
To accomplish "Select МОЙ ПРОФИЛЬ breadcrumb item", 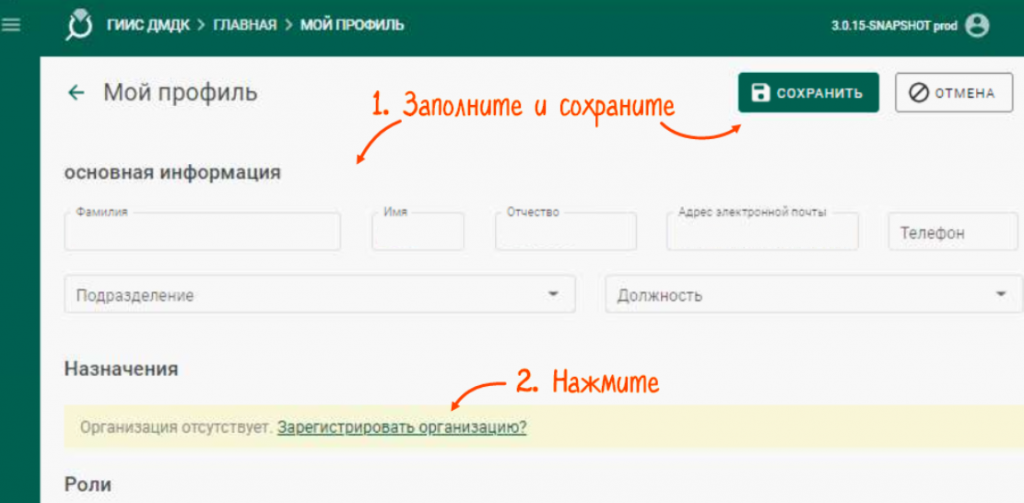I will 352,25.
